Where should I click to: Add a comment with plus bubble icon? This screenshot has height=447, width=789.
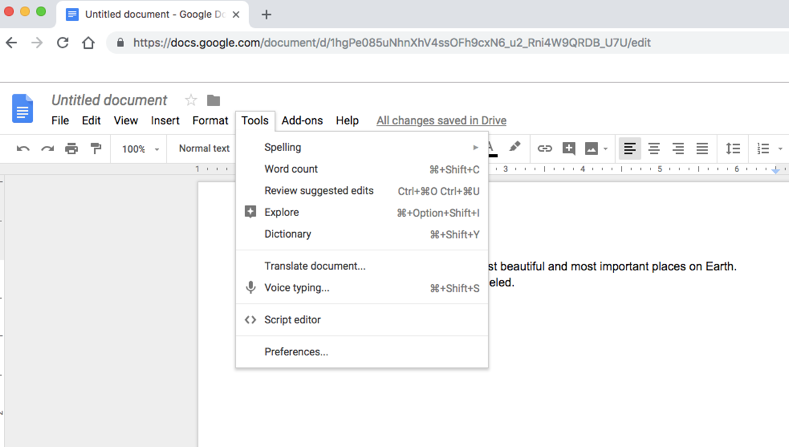click(569, 148)
